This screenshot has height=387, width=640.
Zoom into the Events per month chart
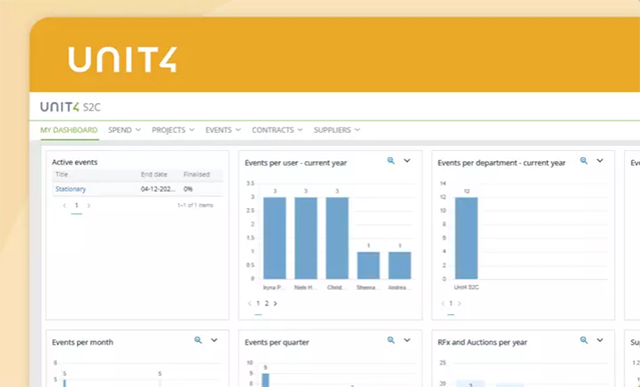[x=198, y=340]
